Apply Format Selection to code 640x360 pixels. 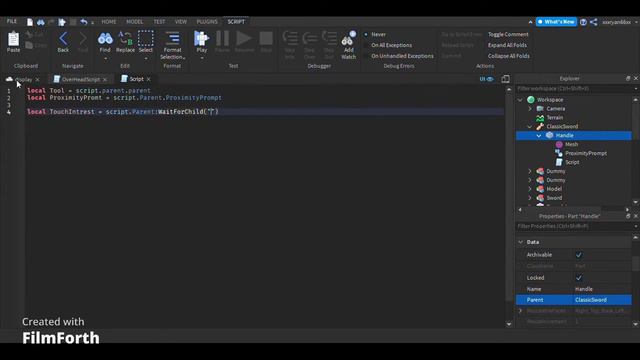click(x=172, y=45)
